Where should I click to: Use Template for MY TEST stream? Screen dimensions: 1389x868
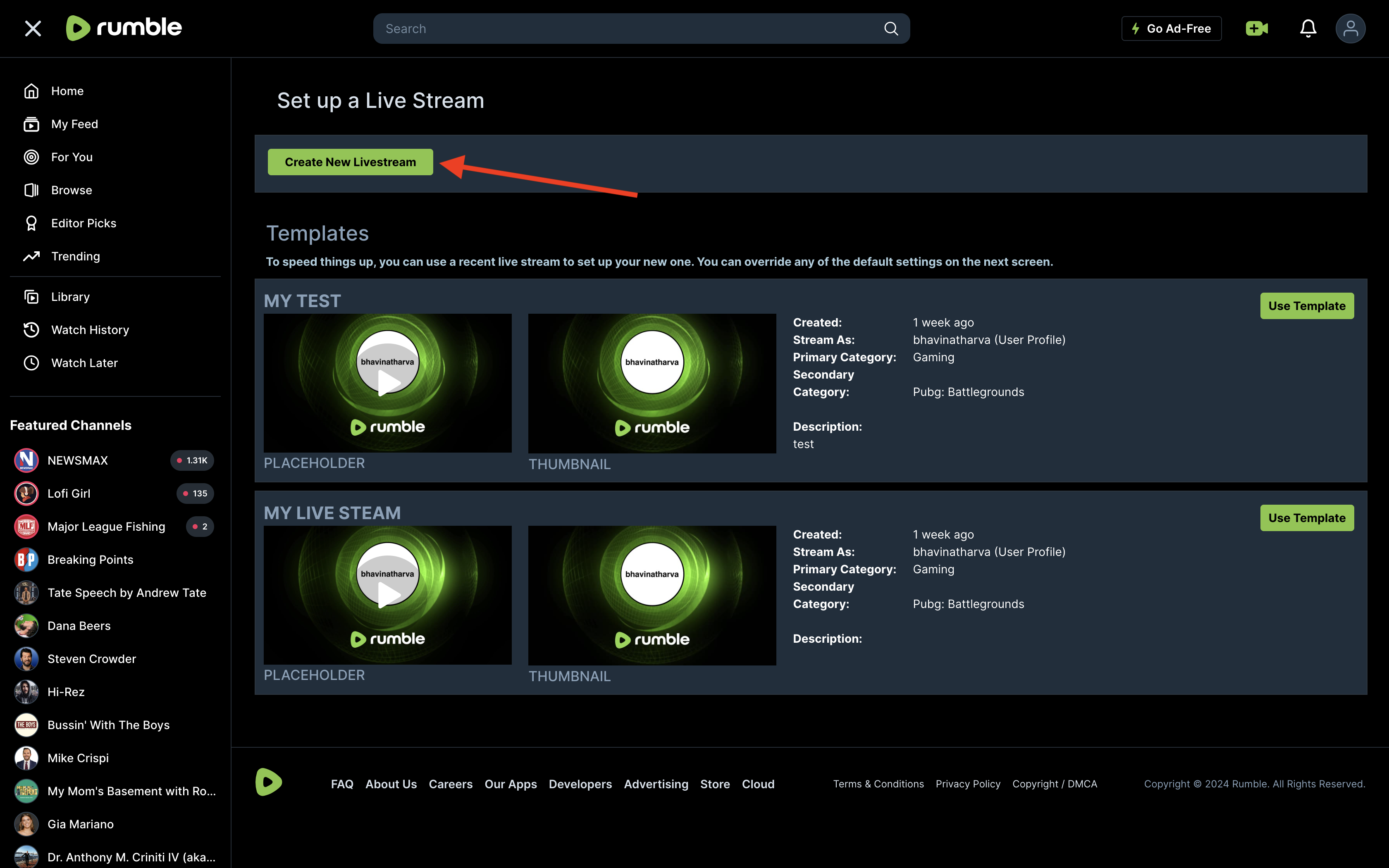[1307, 305]
